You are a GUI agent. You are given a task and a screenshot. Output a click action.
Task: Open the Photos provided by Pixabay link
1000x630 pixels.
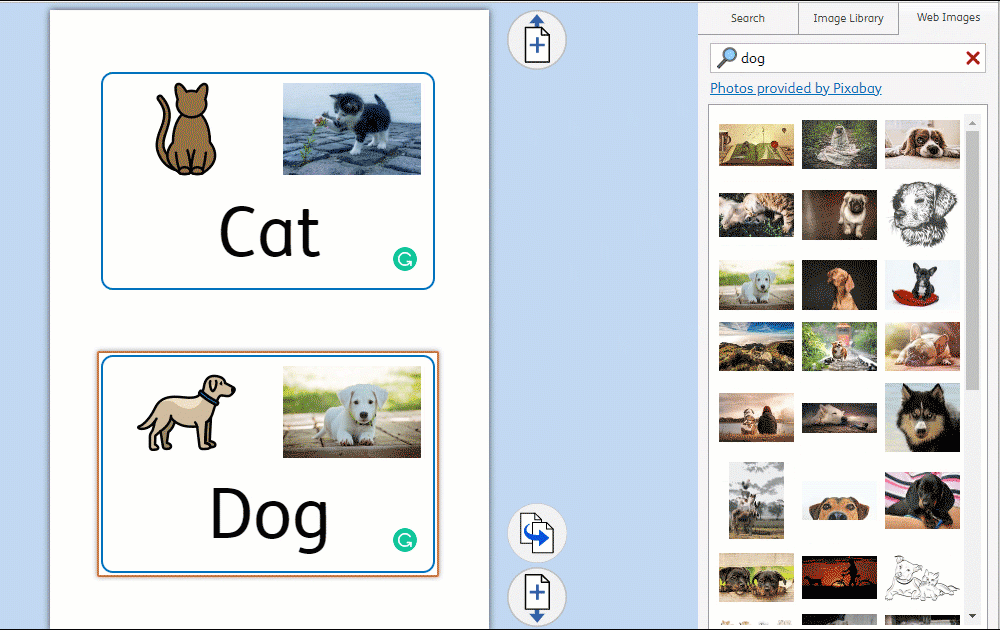point(795,88)
